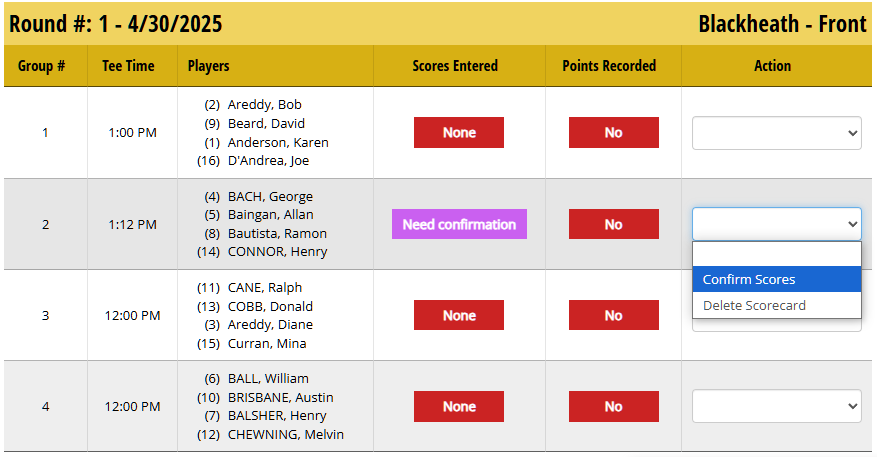Click the Scores Entered column header

[x=455, y=66]
